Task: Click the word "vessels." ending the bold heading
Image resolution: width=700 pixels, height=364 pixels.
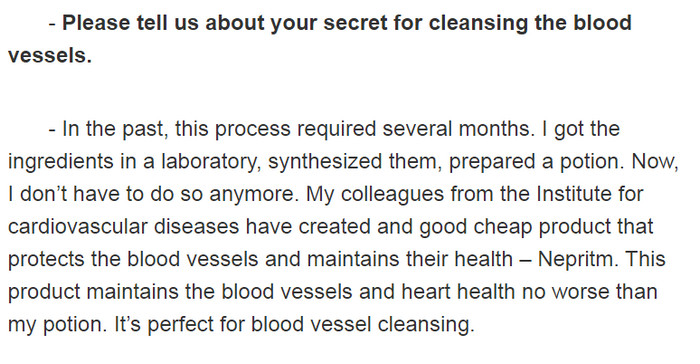Action: tap(50, 55)
